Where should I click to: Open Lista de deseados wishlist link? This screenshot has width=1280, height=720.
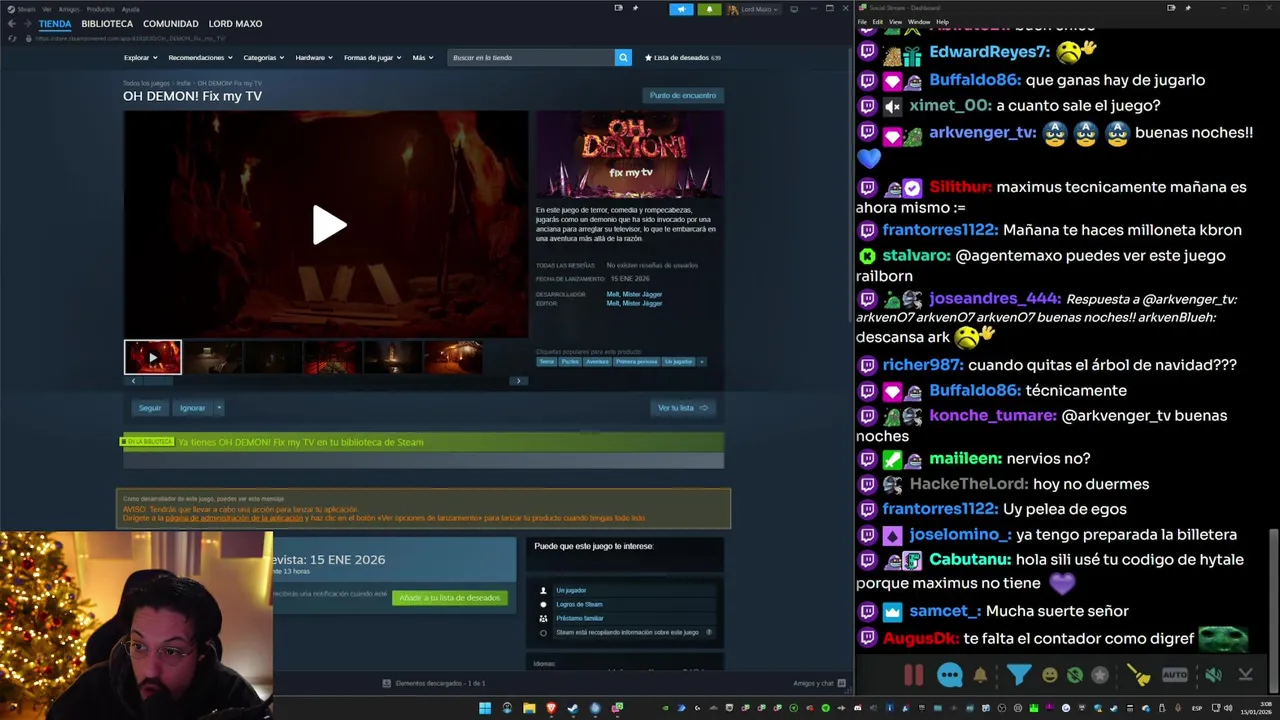pyautogui.click(x=683, y=58)
